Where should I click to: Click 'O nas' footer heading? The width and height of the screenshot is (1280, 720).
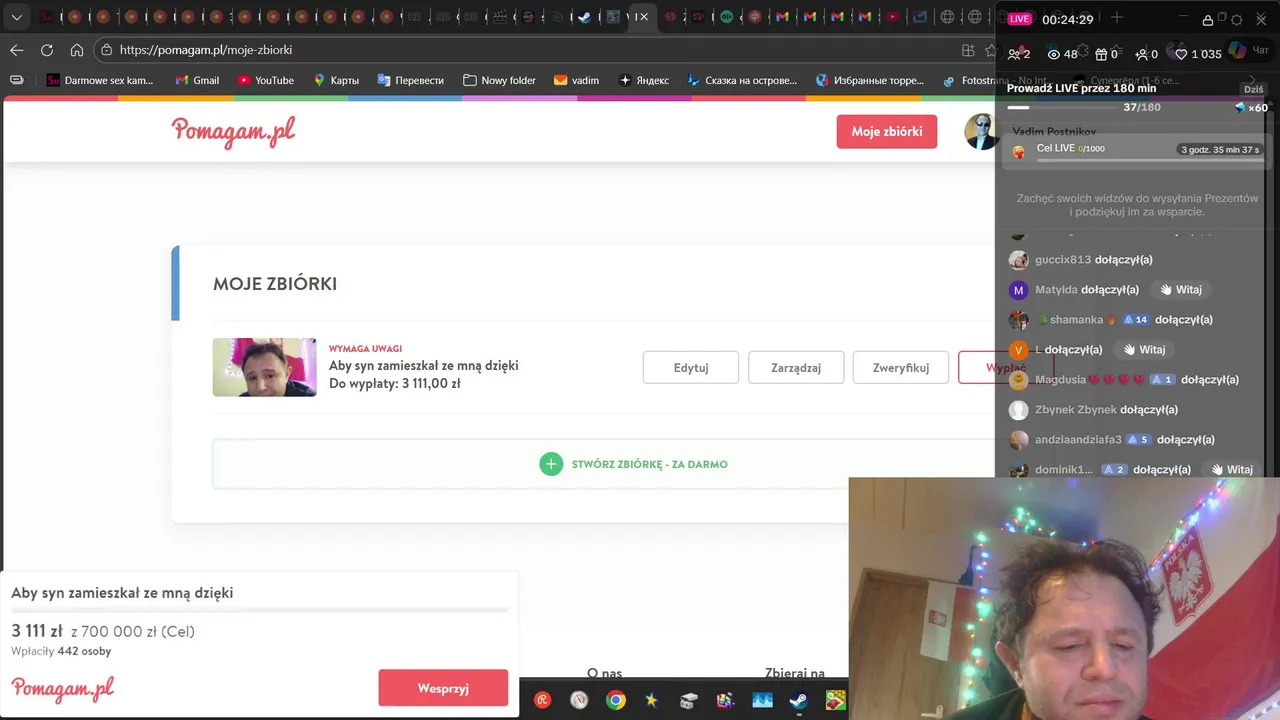(604, 673)
